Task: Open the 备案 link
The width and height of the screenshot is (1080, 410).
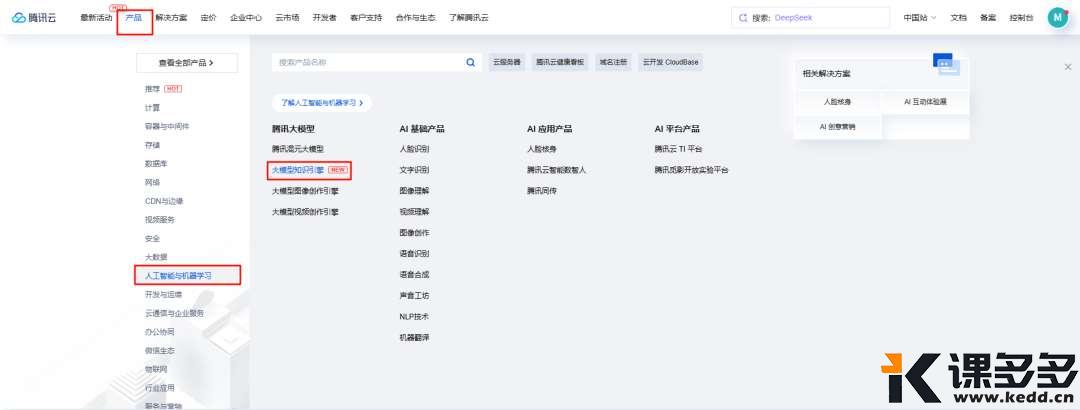Action: coord(988,18)
